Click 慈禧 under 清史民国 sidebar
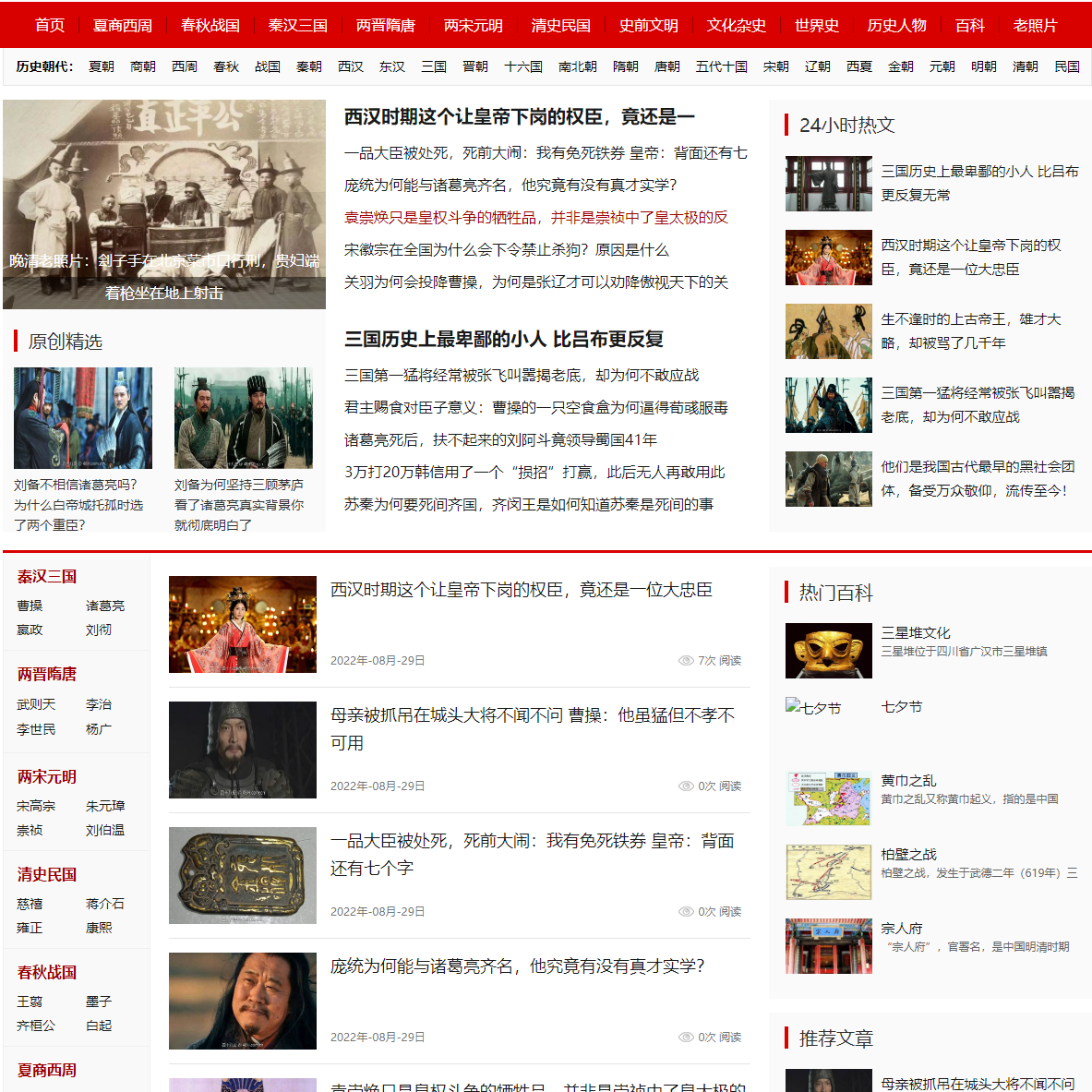 click(31, 904)
